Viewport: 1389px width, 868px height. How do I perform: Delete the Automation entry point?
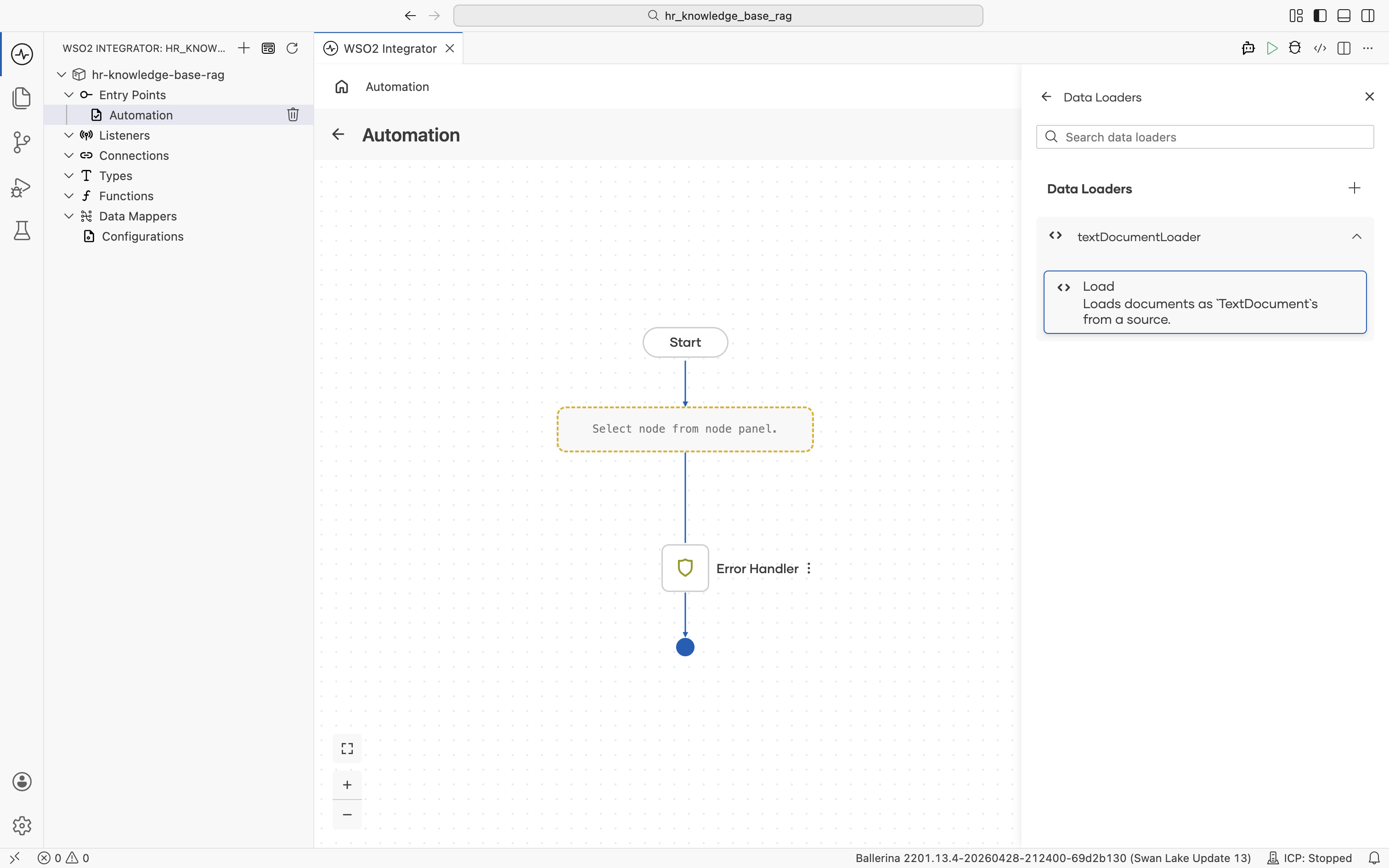click(293, 115)
